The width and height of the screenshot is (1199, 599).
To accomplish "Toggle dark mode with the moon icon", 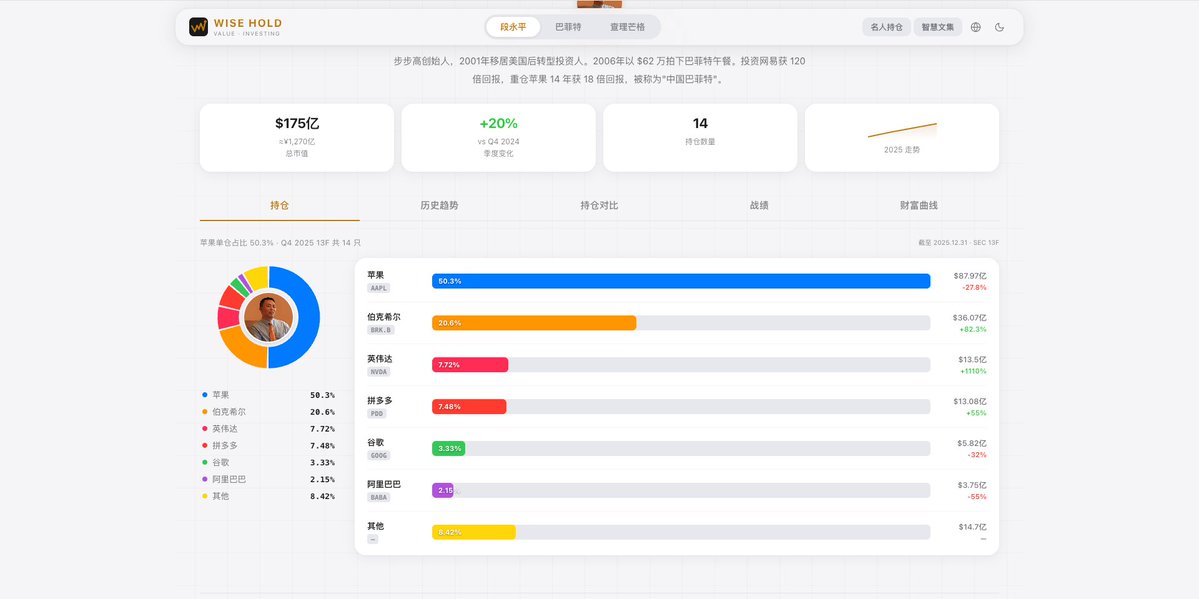I will click(x=999, y=27).
